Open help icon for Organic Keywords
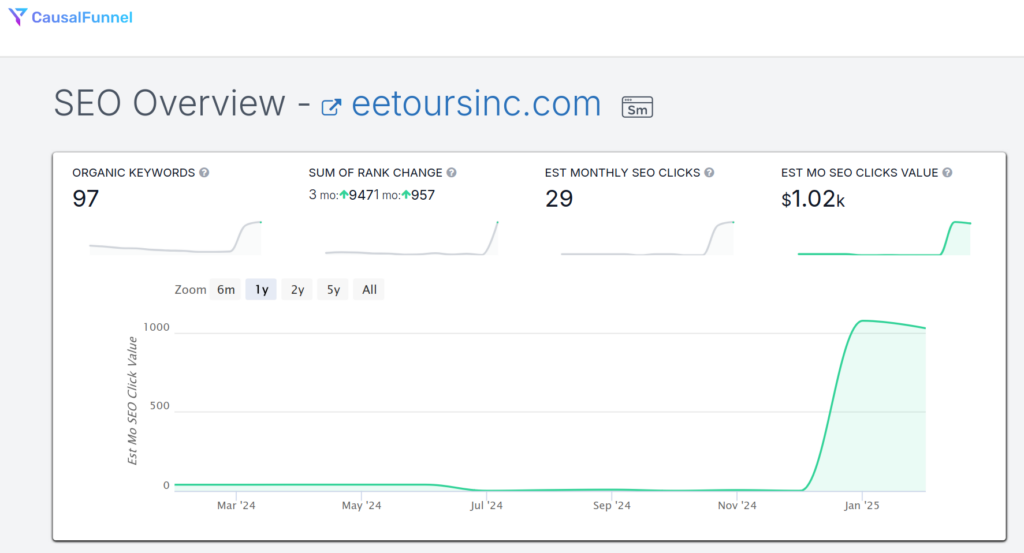Image resolution: width=1024 pixels, height=553 pixels. point(204,172)
